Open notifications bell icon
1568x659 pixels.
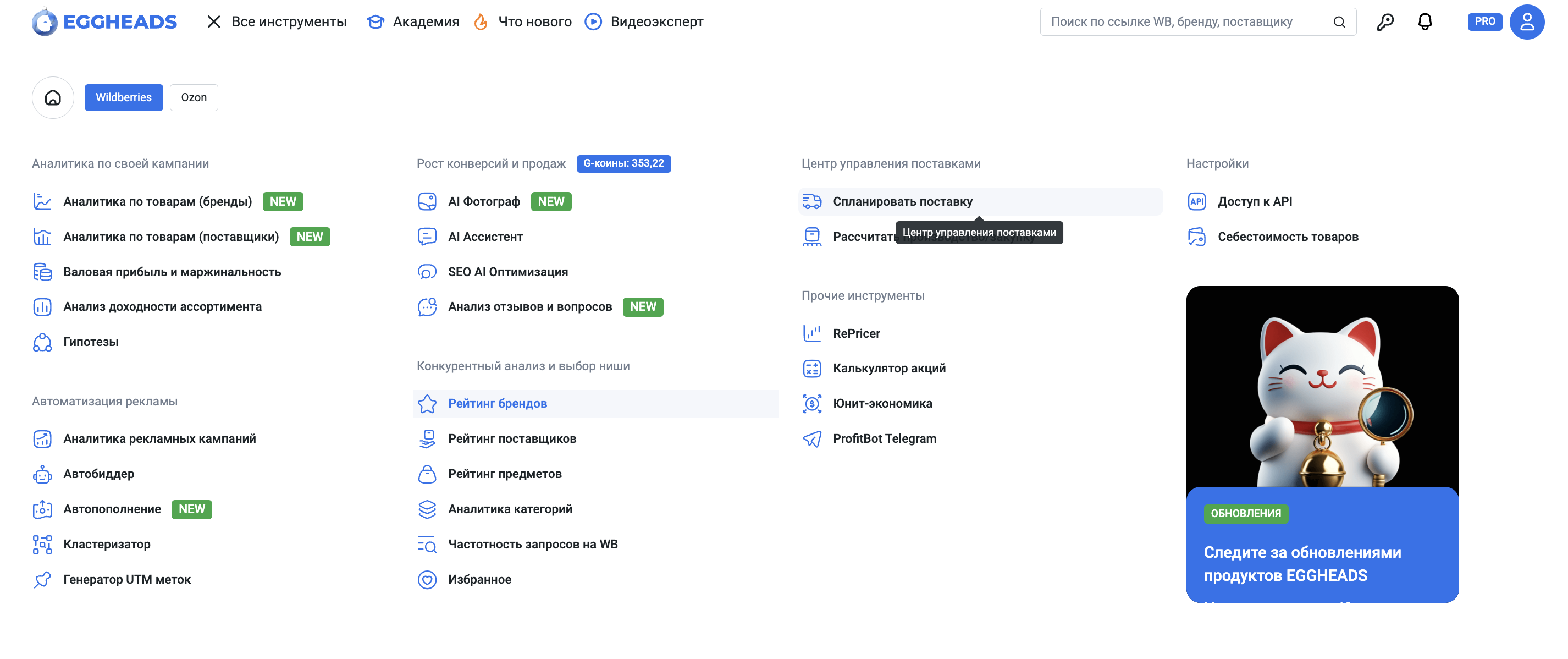pyautogui.click(x=1425, y=22)
